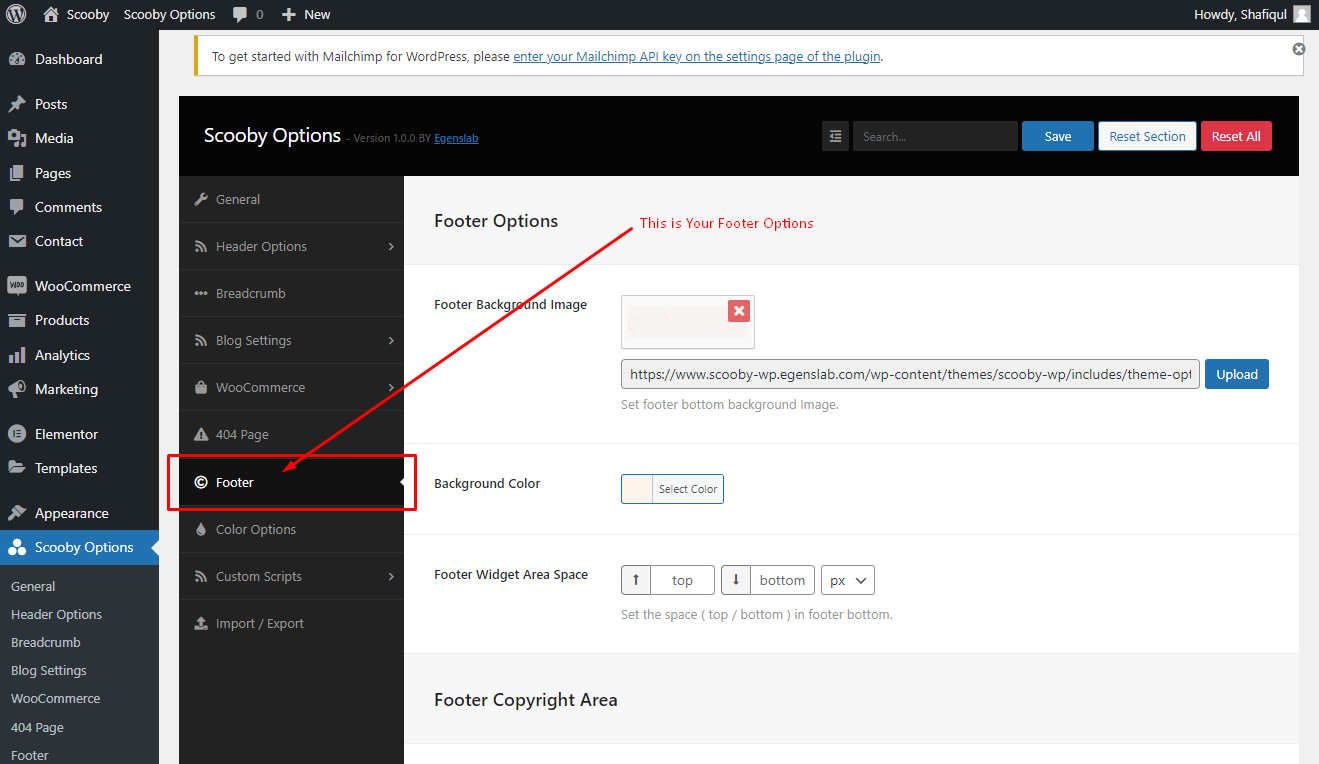Open the comments bubble in admin bar

coord(240,15)
